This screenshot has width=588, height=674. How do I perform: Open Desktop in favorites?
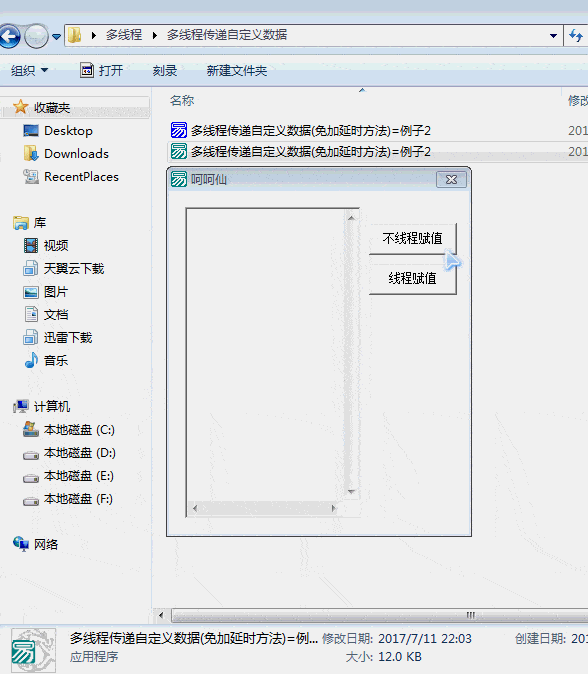[58, 131]
